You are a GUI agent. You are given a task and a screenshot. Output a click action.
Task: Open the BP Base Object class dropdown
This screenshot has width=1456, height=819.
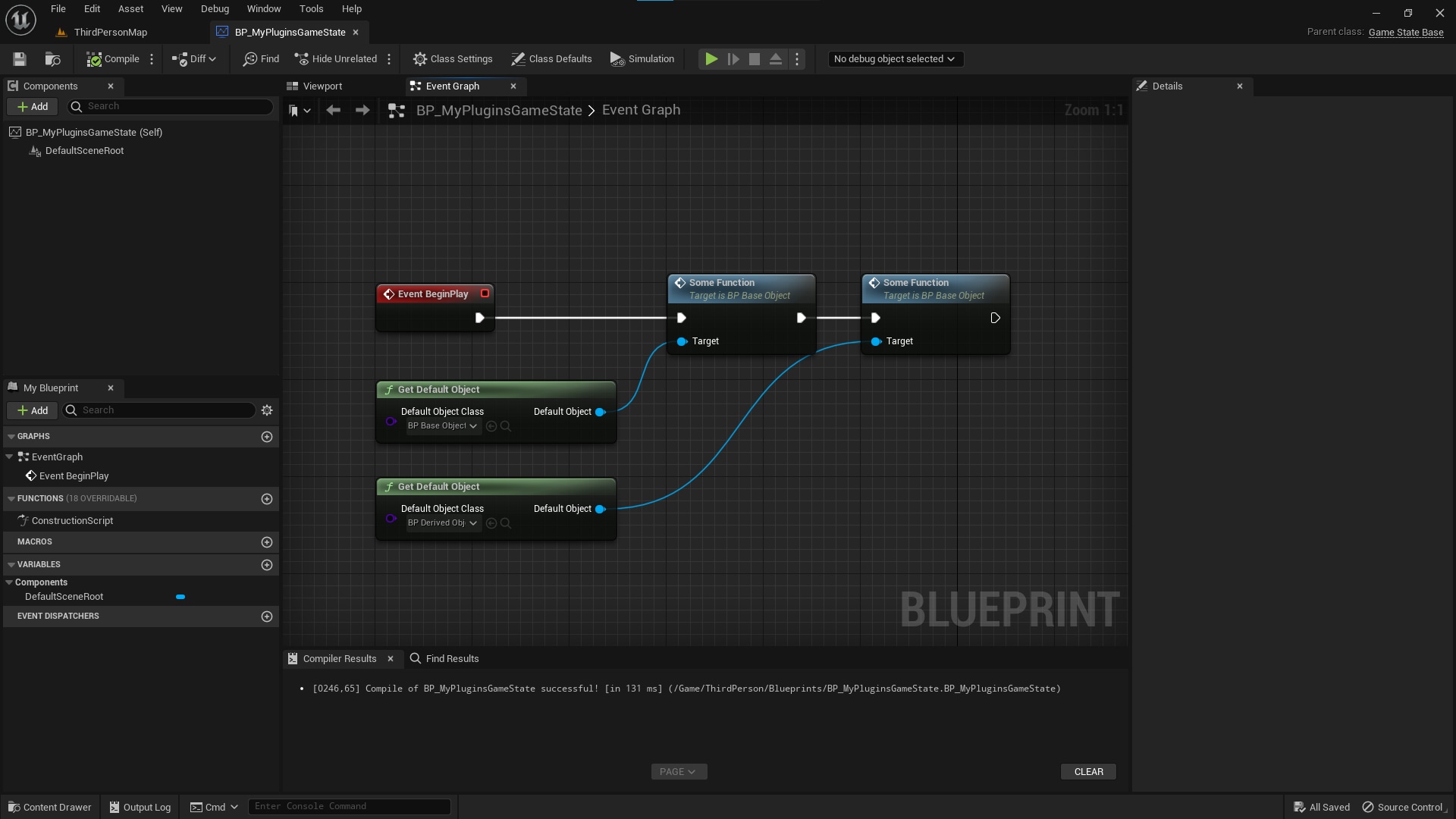(442, 425)
